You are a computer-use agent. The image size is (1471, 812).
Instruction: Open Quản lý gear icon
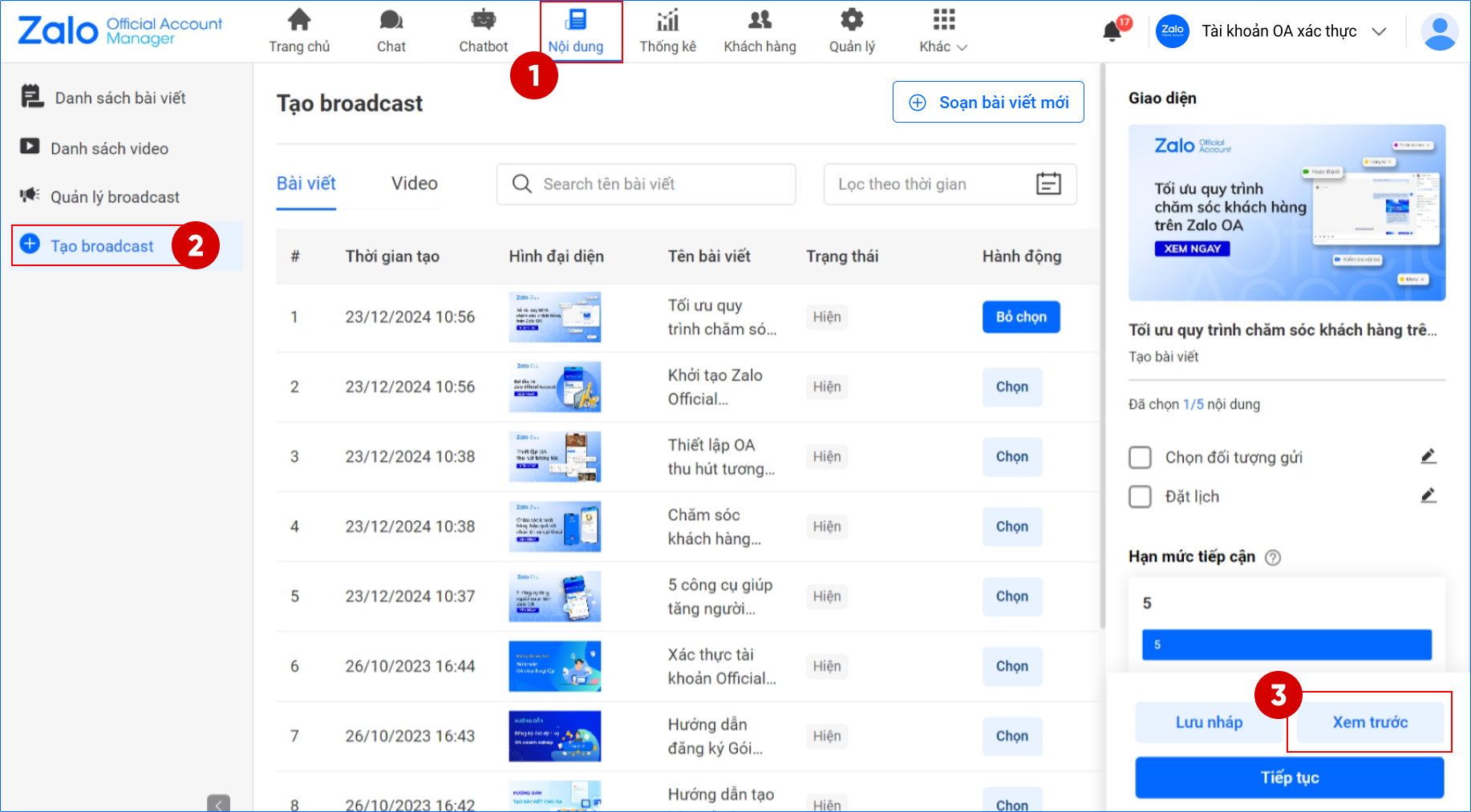point(851,20)
